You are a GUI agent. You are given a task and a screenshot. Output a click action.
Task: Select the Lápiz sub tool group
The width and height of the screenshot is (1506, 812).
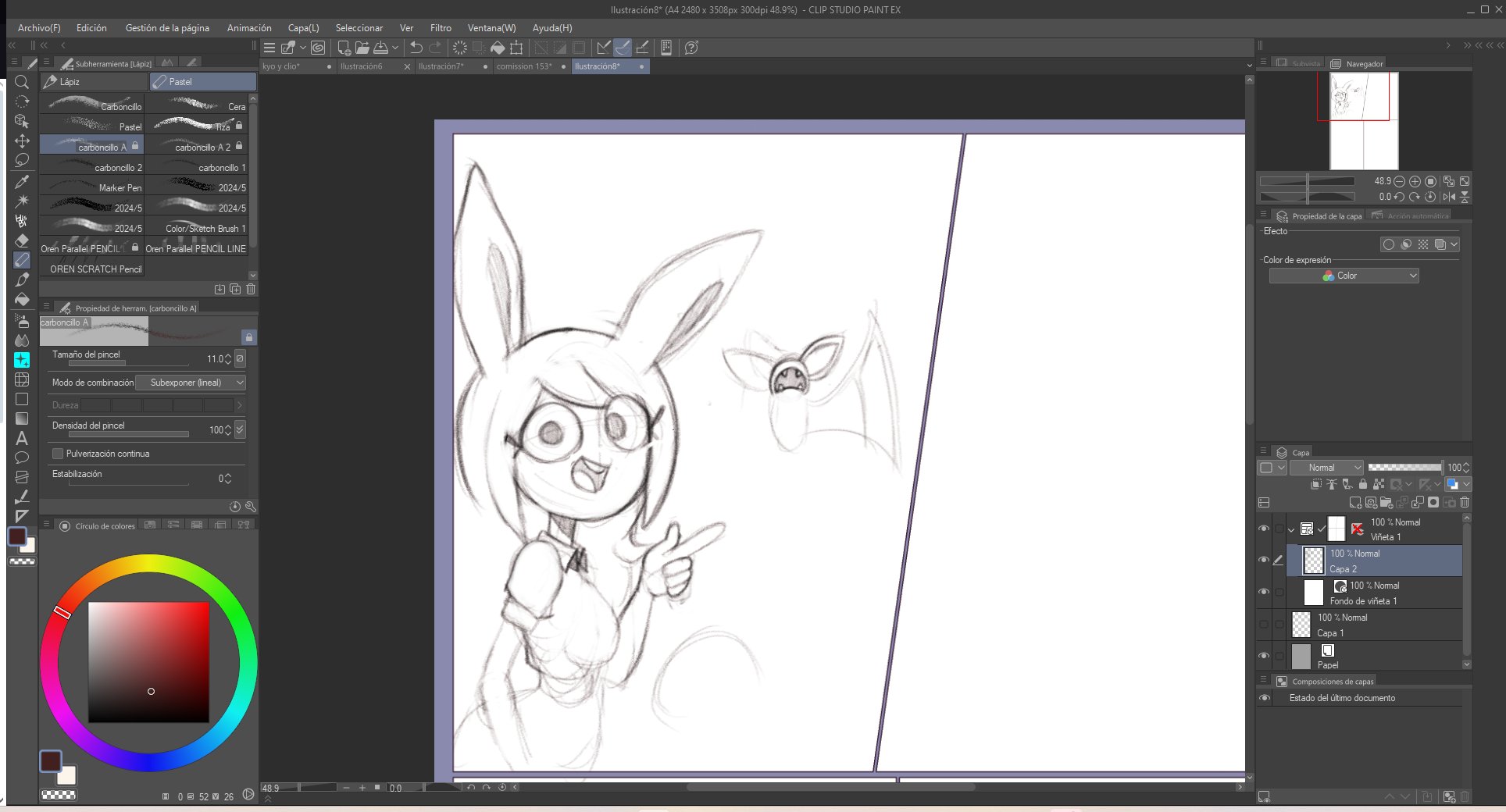(95, 81)
